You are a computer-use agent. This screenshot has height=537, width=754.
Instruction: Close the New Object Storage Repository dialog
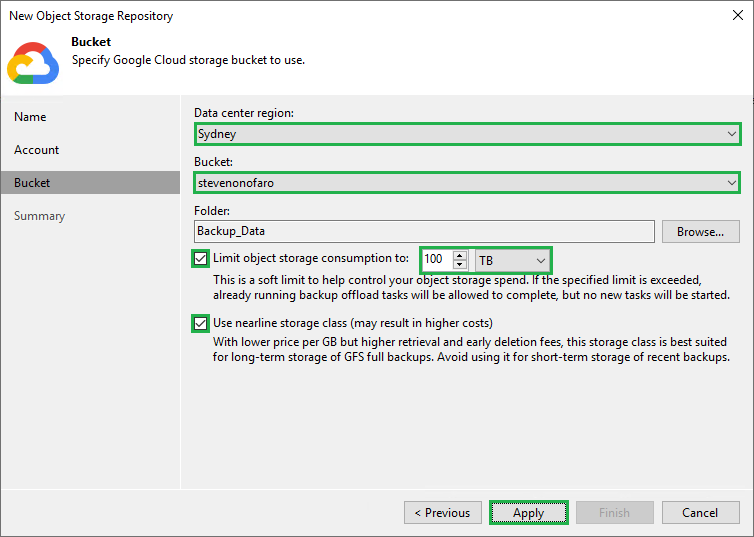(x=735, y=16)
